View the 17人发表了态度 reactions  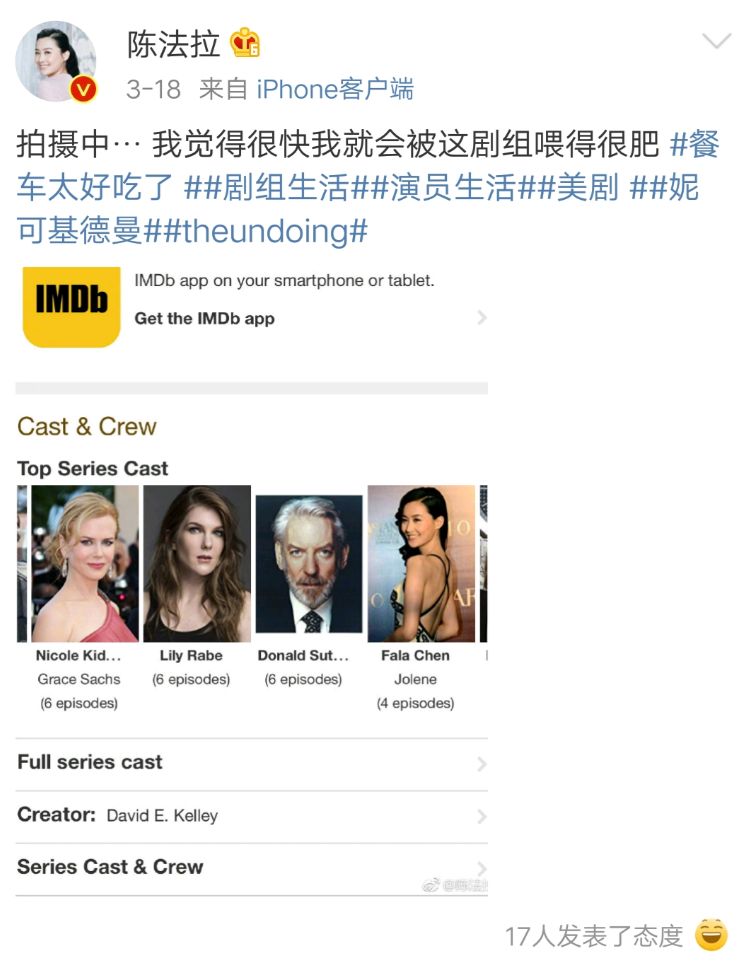coord(594,936)
